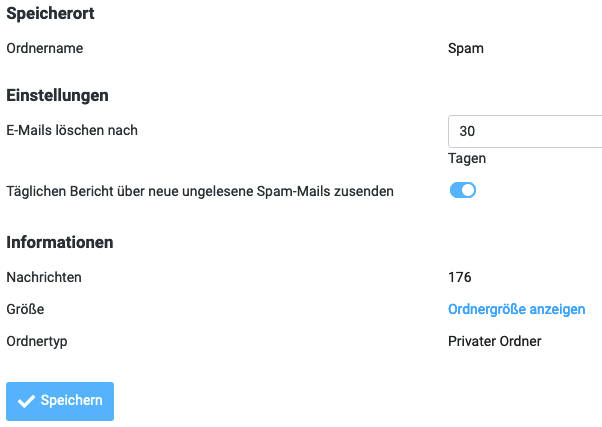Click the Nachrichten label

(x=44, y=277)
